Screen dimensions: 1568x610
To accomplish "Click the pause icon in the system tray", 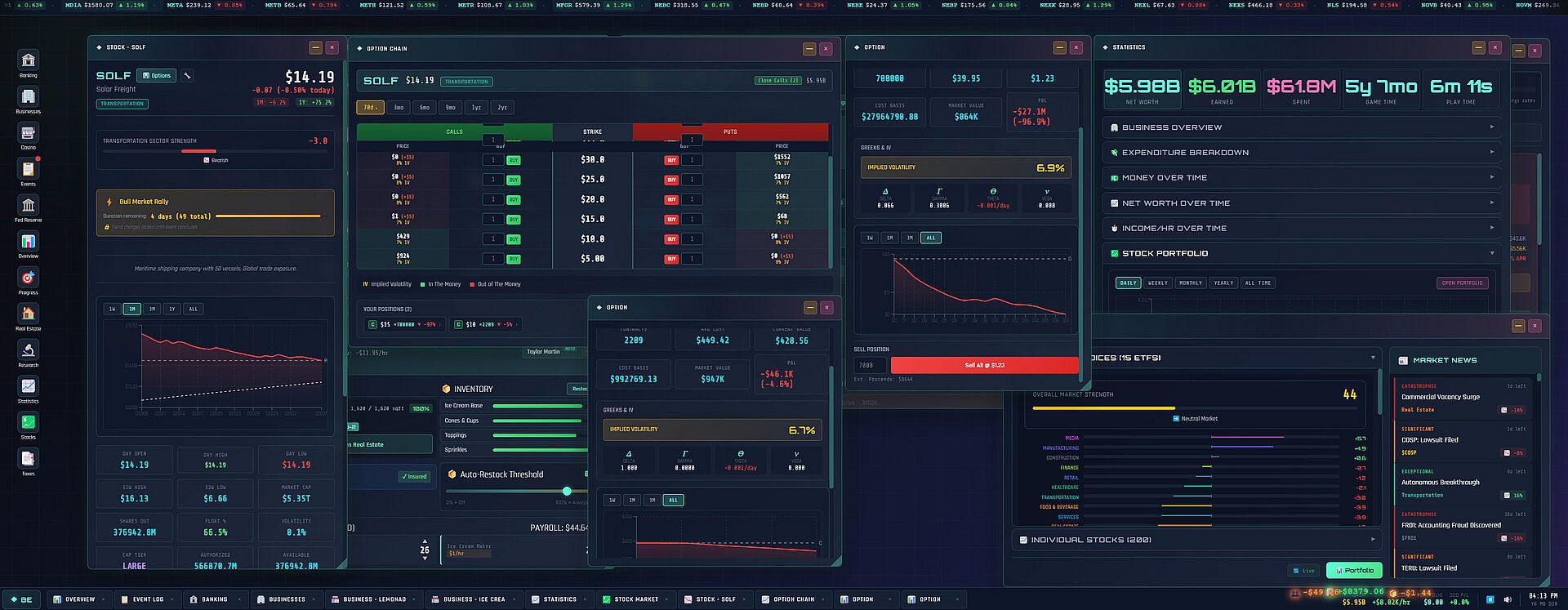I will click(1490, 600).
